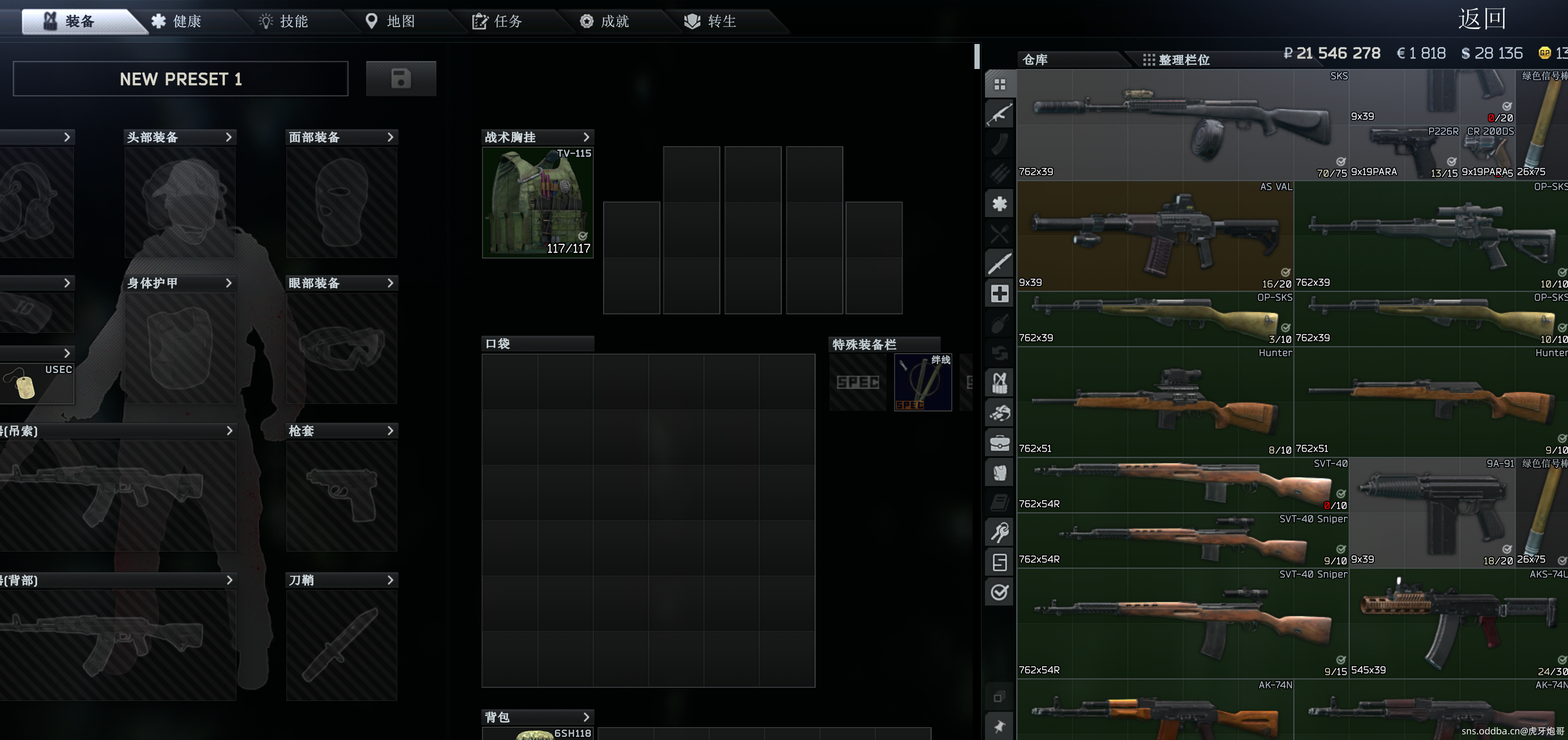Expand the 眼部装备 eyewear chevron
The height and width of the screenshot is (740, 1568).
tap(391, 283)
